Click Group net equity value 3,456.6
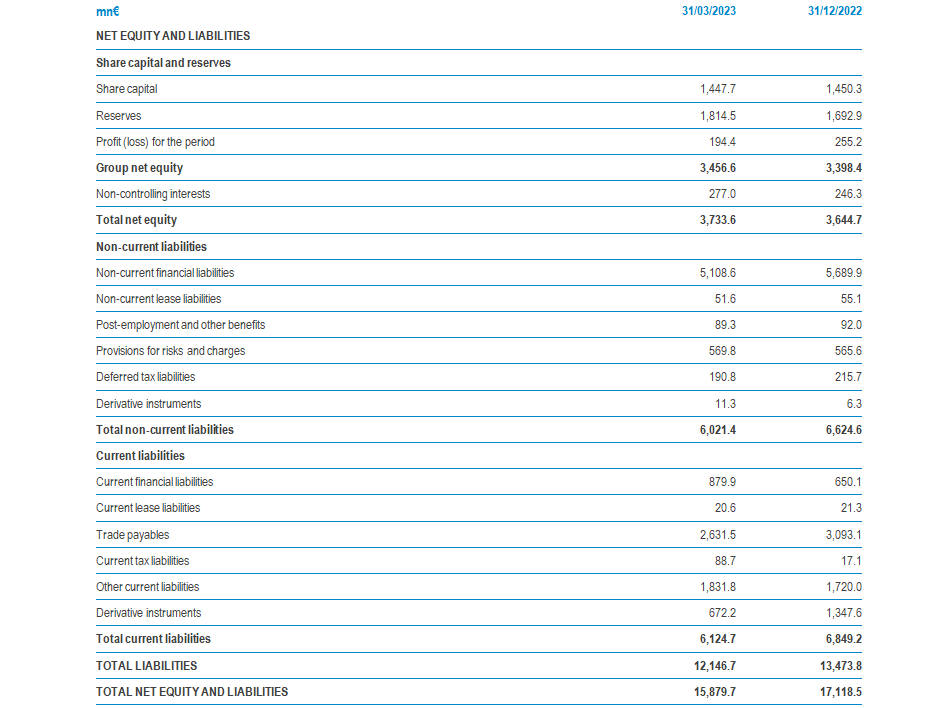The image size is (949, 708). [x=718, y=168]
